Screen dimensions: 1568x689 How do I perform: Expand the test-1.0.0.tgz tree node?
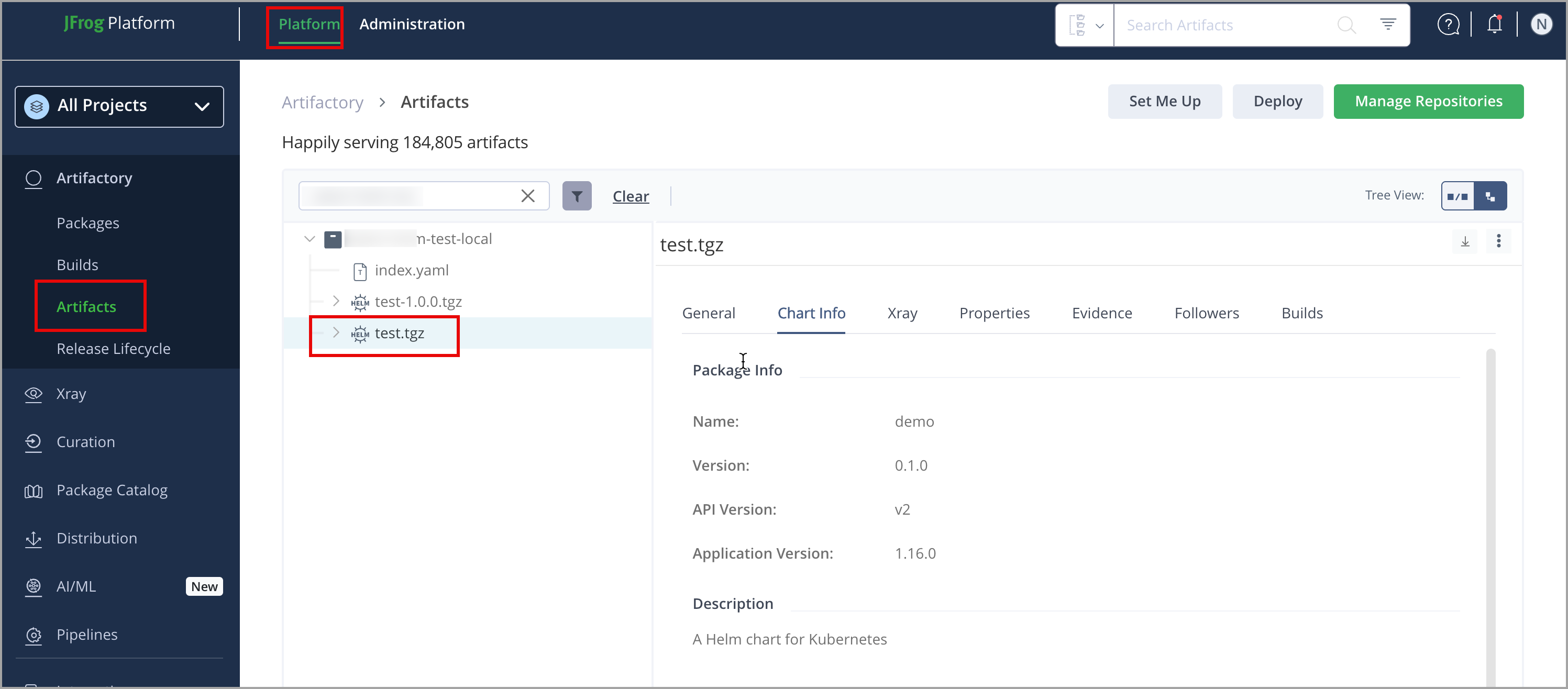click(x=336, y=301)
